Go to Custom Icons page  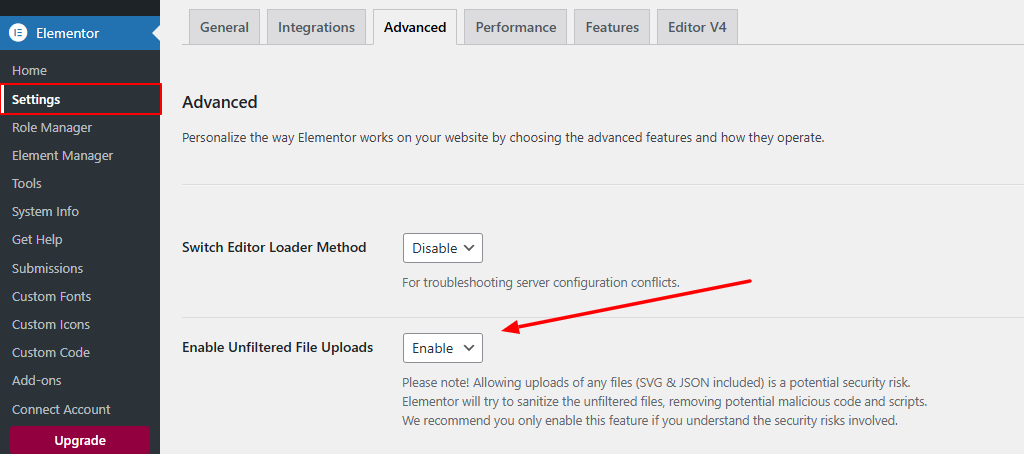(51, 324)
